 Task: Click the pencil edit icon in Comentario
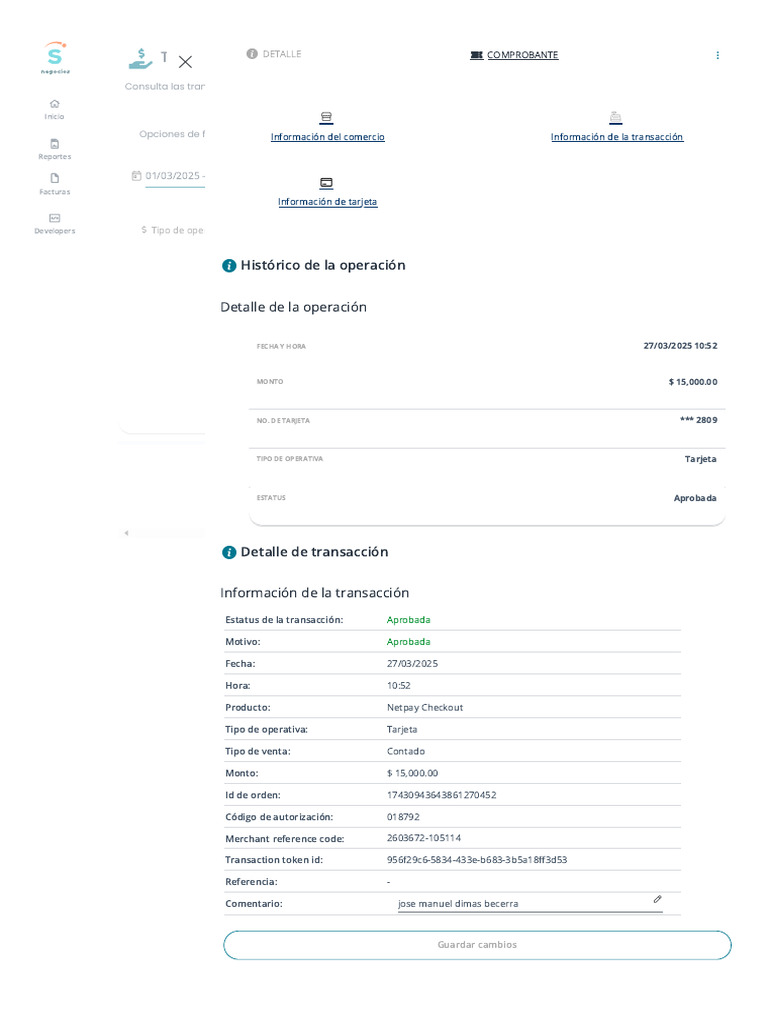pos(658,899)
